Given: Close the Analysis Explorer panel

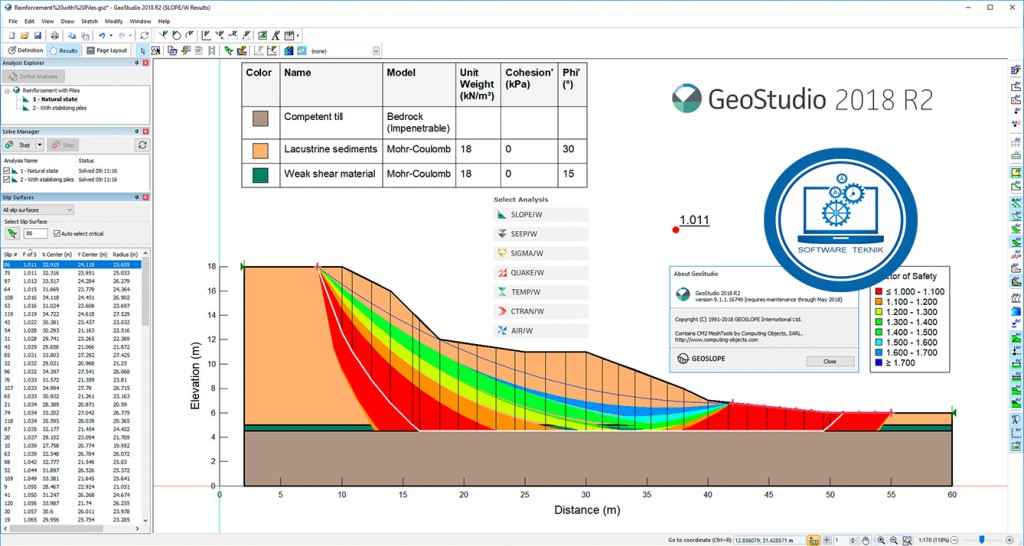Looking at the screenshot, I should [x=146, y=63].
